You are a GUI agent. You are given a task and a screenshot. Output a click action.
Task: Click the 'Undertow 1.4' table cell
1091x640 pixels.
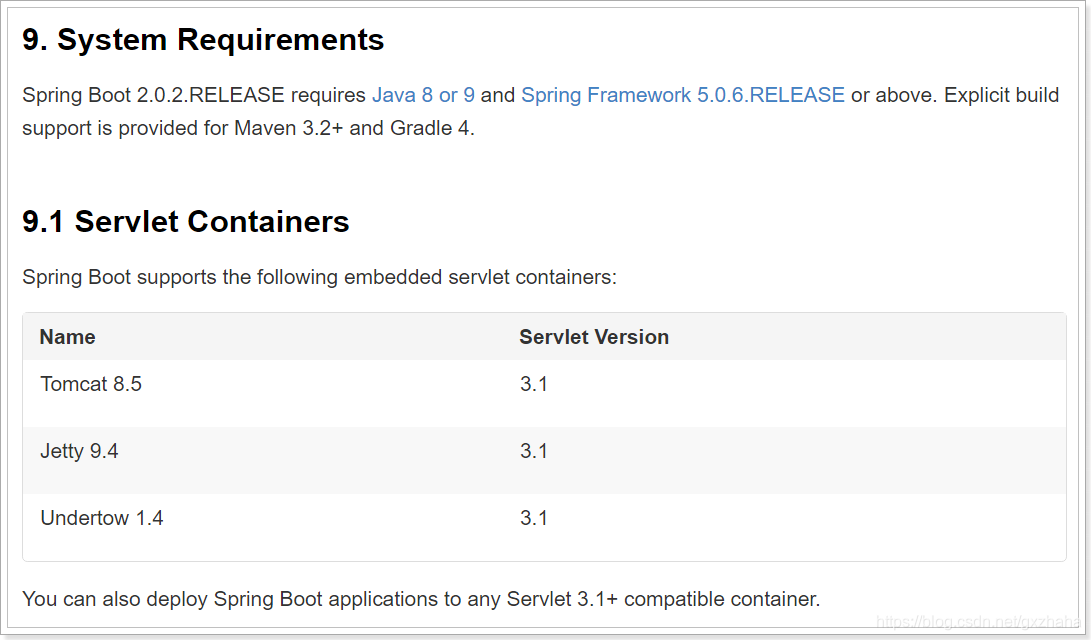102,518
